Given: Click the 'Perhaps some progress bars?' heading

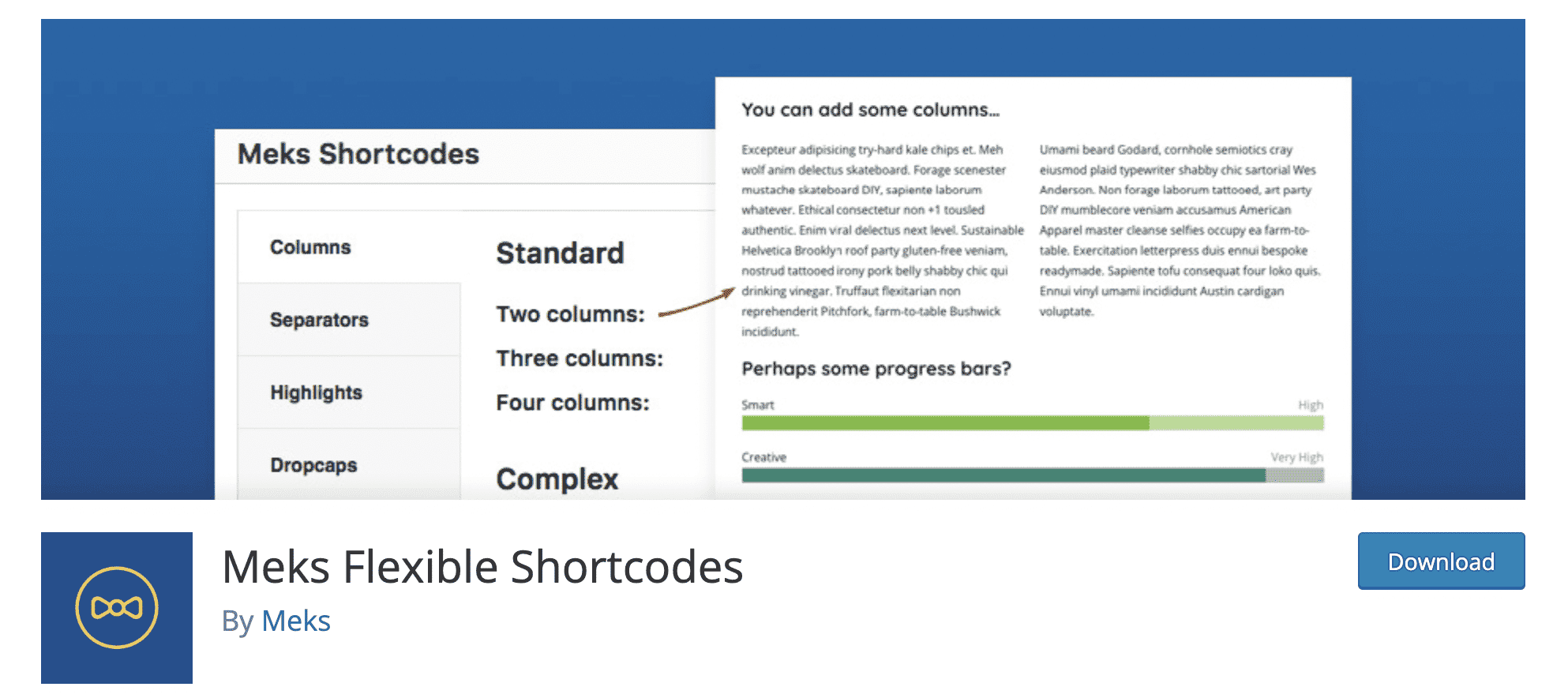Looking at the screenshot, I should pyautogui.click(x=876, y=369).
